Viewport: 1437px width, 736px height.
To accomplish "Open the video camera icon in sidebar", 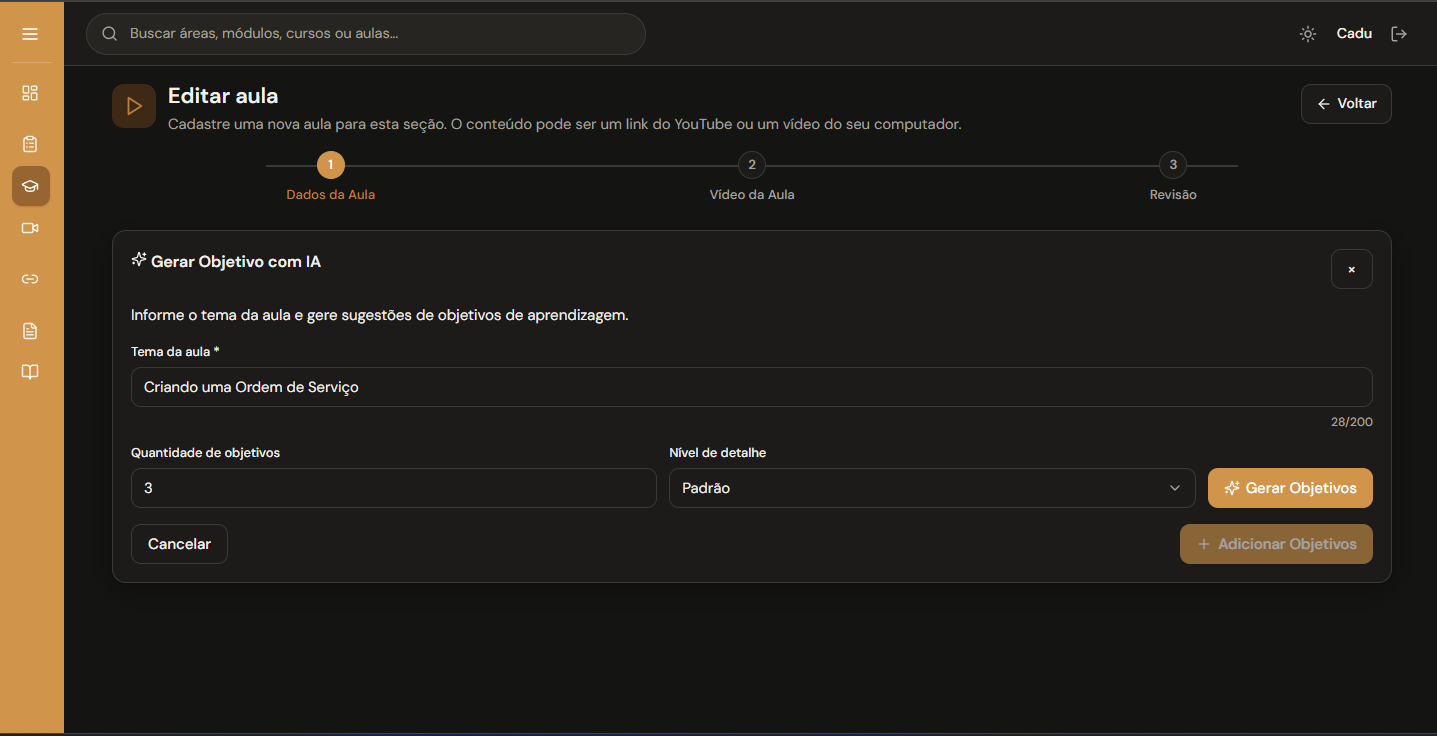I will point(30,228).
